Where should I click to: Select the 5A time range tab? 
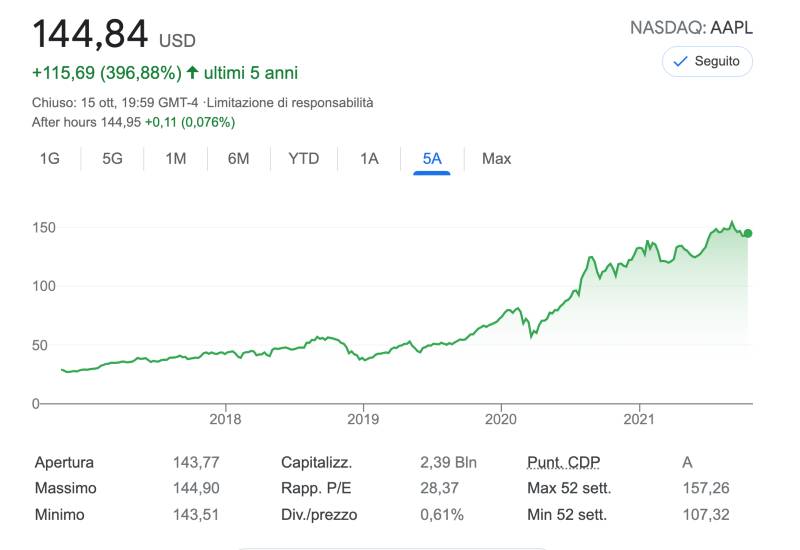pos(432,159)
